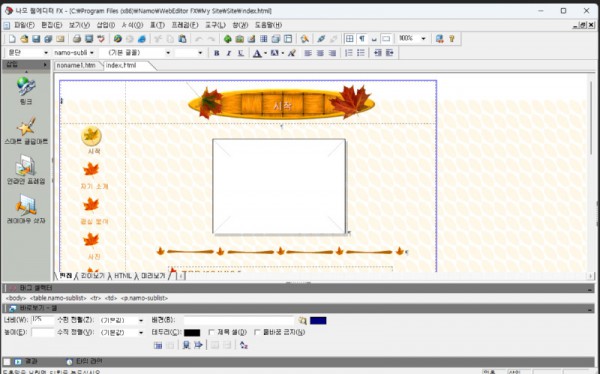Open a file using the folder icon
This screenshot has width=600, height=374.
[24, 39]
